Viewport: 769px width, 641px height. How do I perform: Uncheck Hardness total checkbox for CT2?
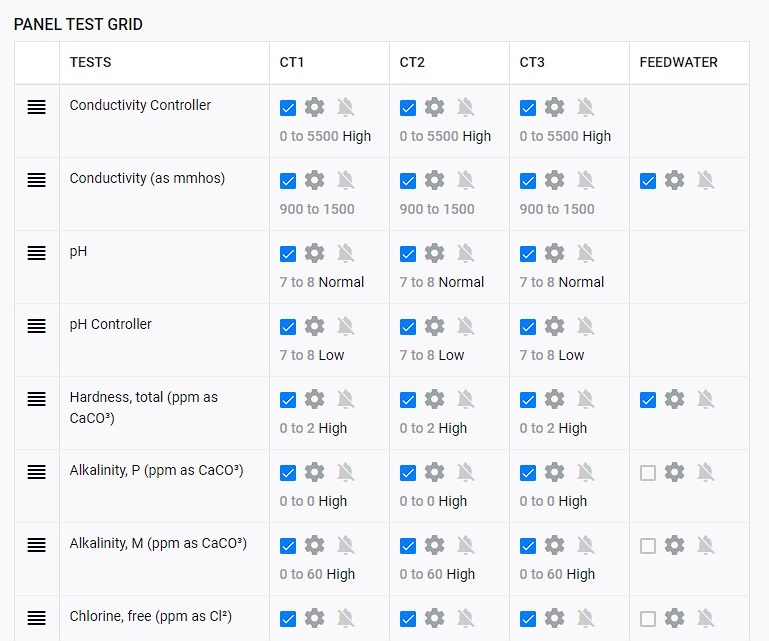click(x=408, y=400)
